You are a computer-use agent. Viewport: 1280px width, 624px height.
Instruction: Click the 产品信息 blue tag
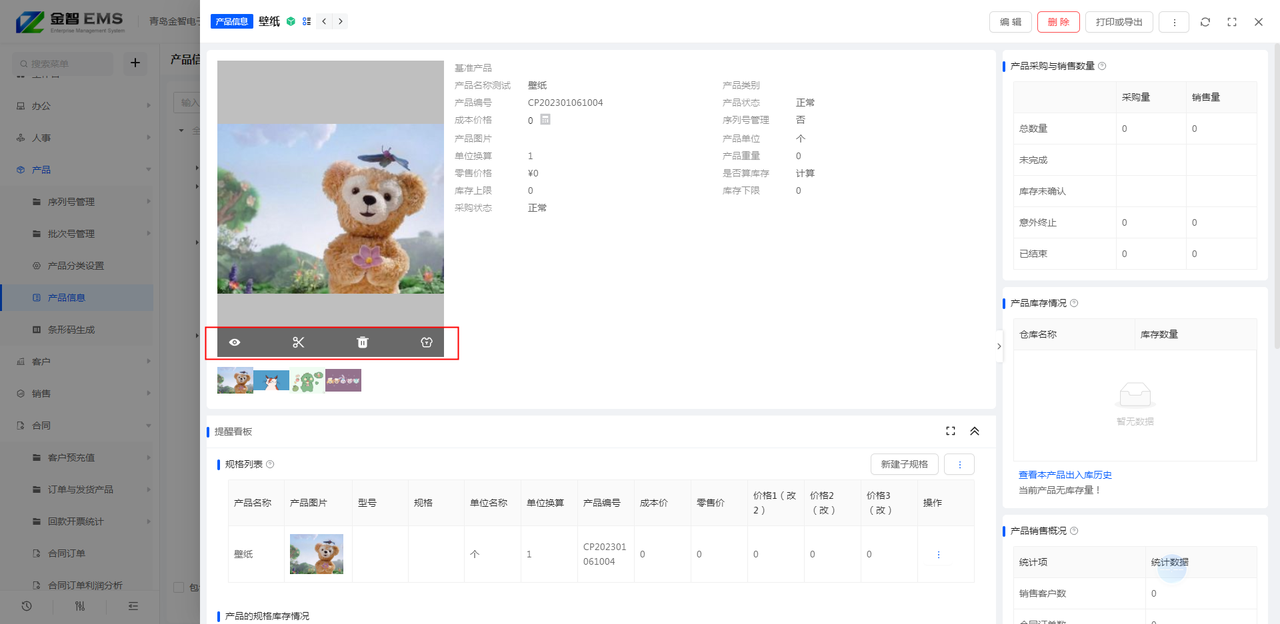(x=232, y=21)
